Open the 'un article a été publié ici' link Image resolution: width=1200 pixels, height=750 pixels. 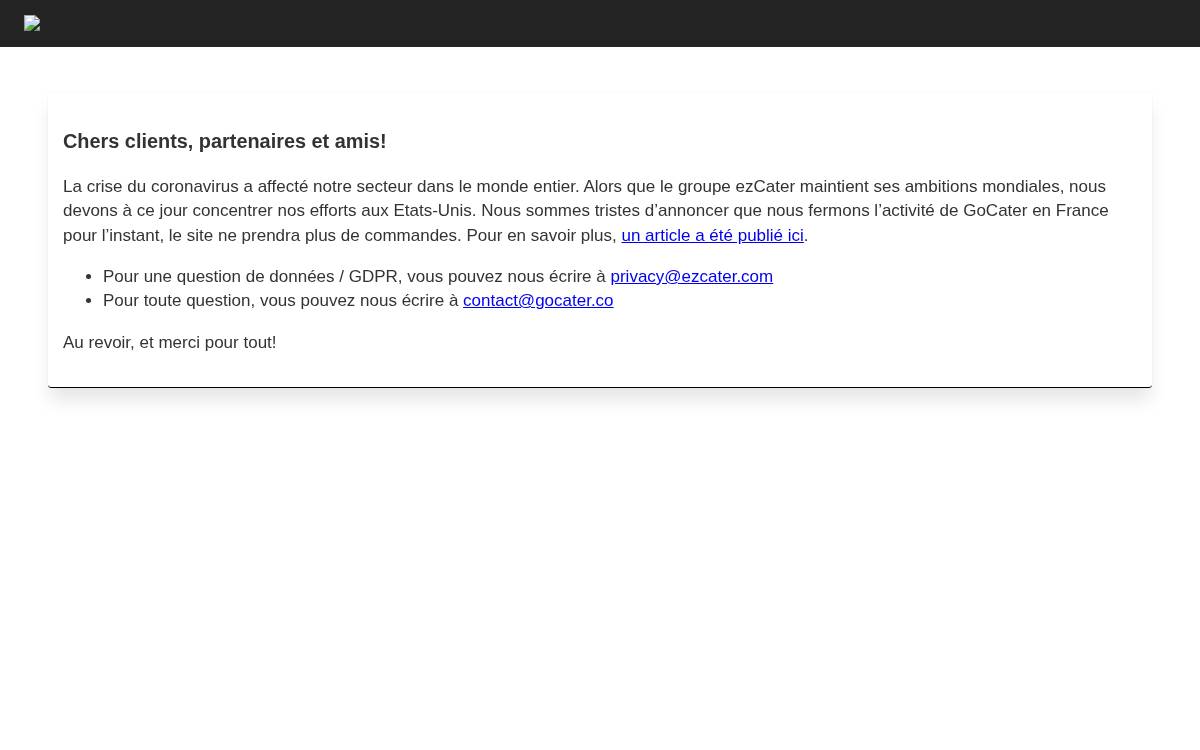(x=712, y=235)
